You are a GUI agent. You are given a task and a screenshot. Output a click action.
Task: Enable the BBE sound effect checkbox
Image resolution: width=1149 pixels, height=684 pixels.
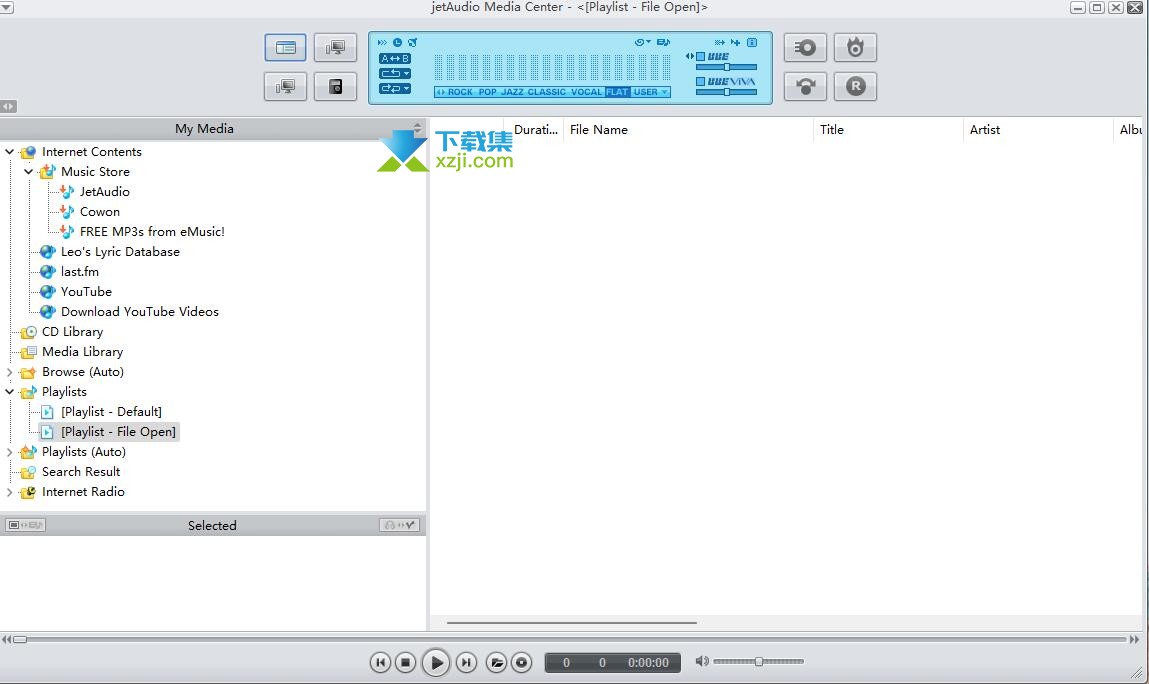[701, 56]
